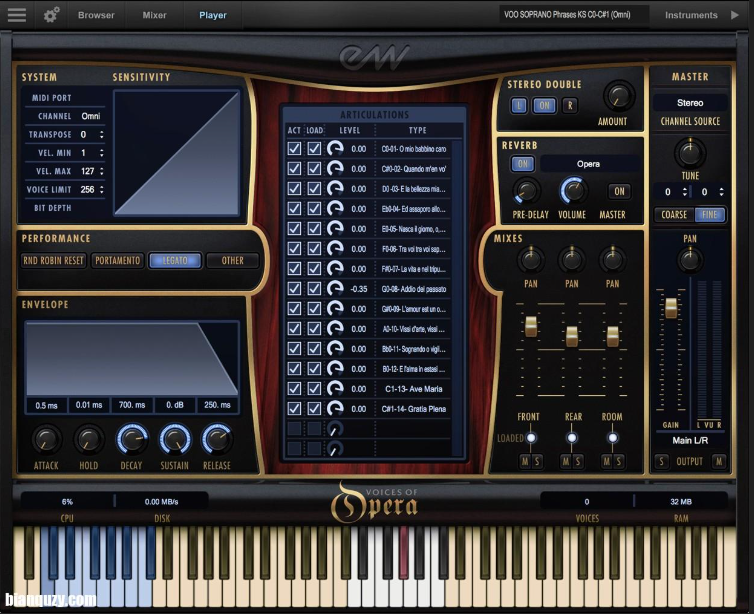Expand Instruments panel with arrow icon
The width and height of the screenshot is (754, 614).
pyautogui.click(x=735, y=15)
